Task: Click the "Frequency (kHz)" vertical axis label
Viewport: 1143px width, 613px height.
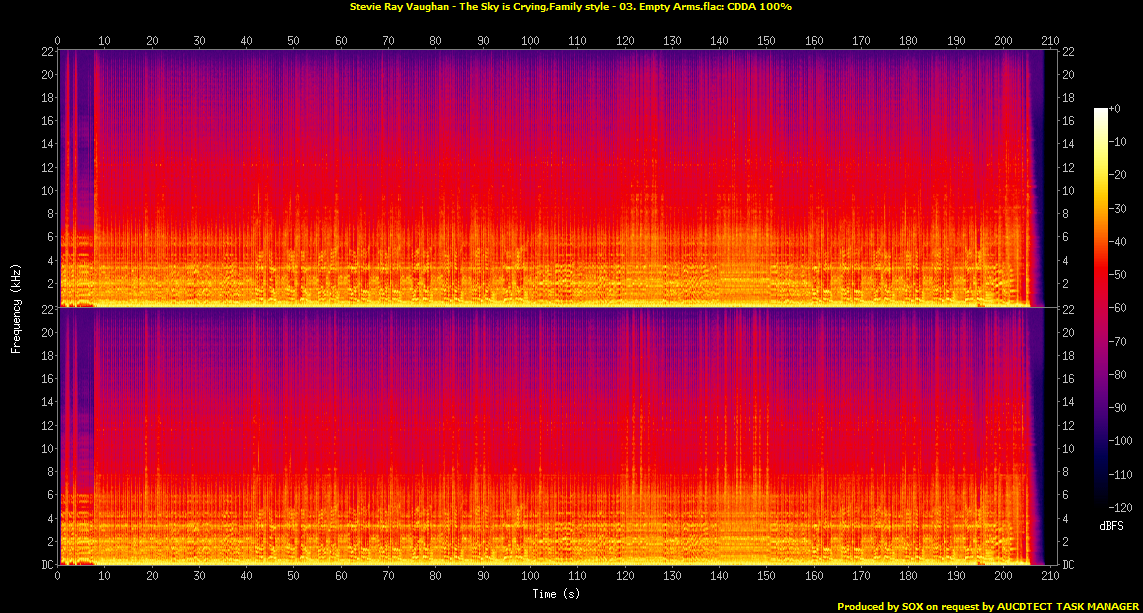Action: pos(16,307)
